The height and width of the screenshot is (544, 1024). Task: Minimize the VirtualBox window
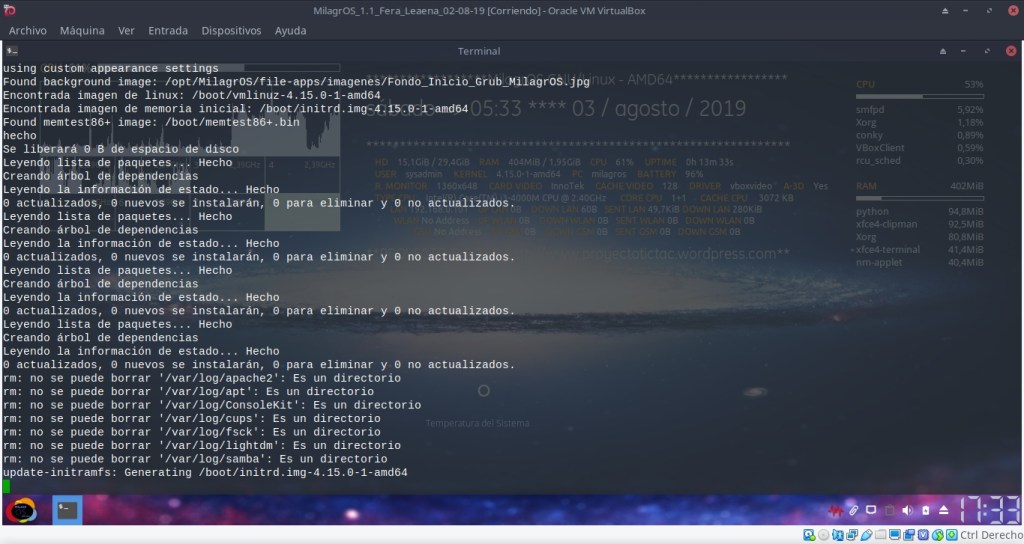965,10
